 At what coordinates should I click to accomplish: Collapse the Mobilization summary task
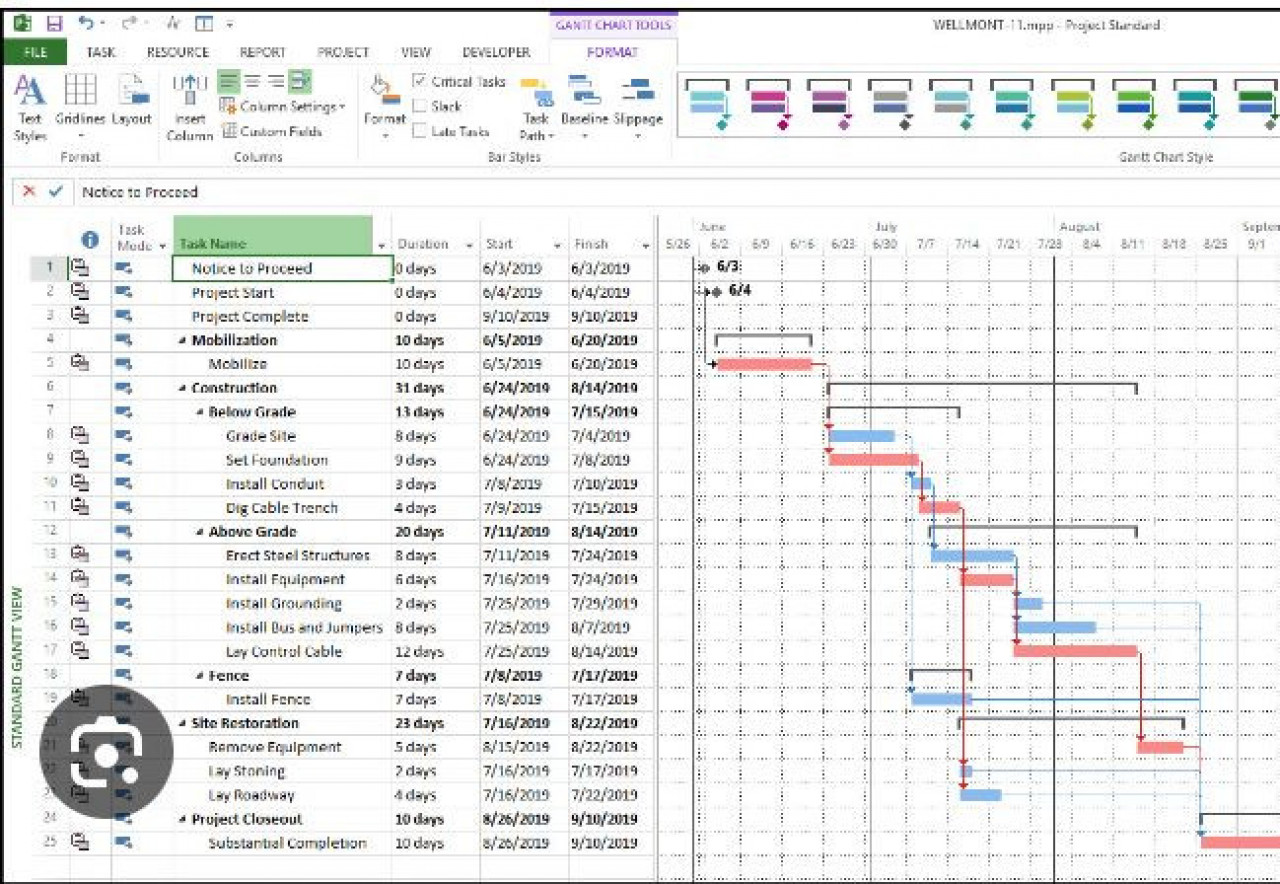pyautogui.click(x=182, y=340)
